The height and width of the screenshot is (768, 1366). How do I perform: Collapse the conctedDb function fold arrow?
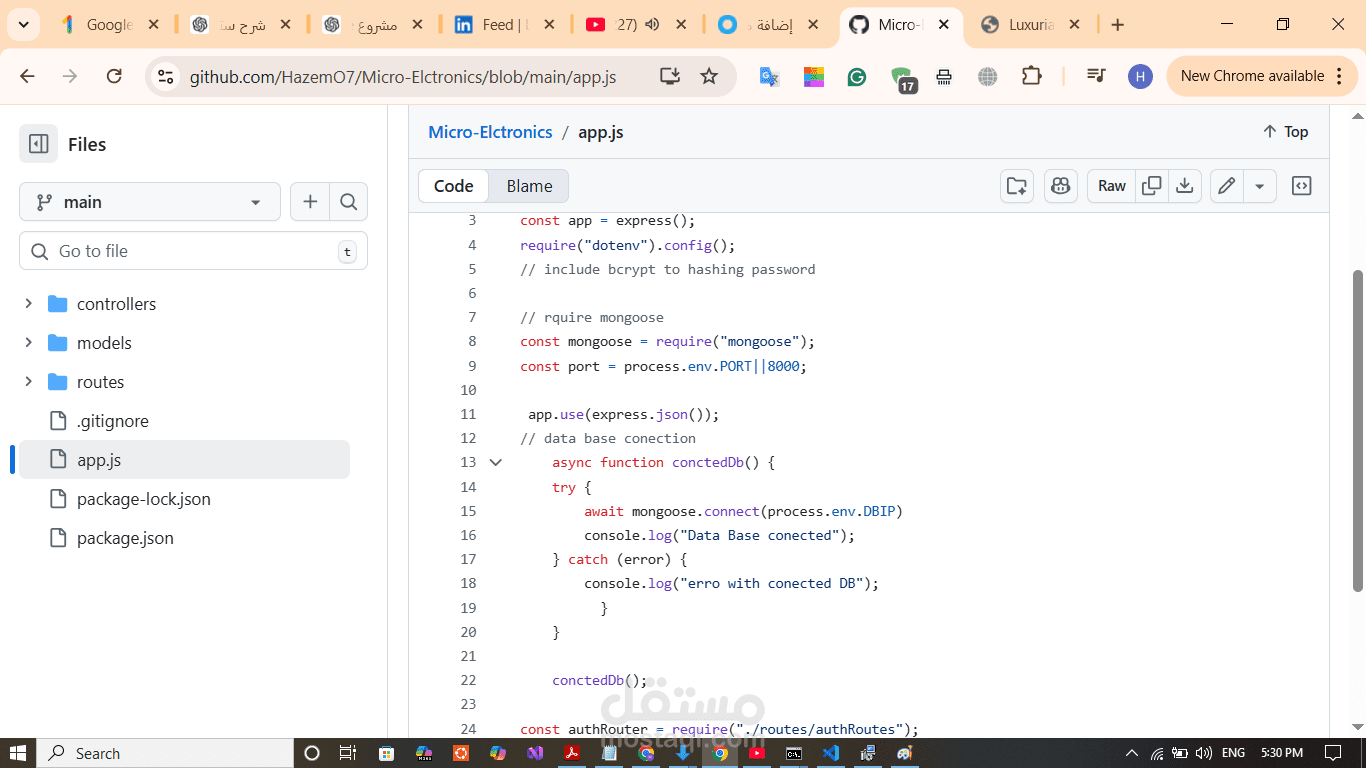(495, 462)
